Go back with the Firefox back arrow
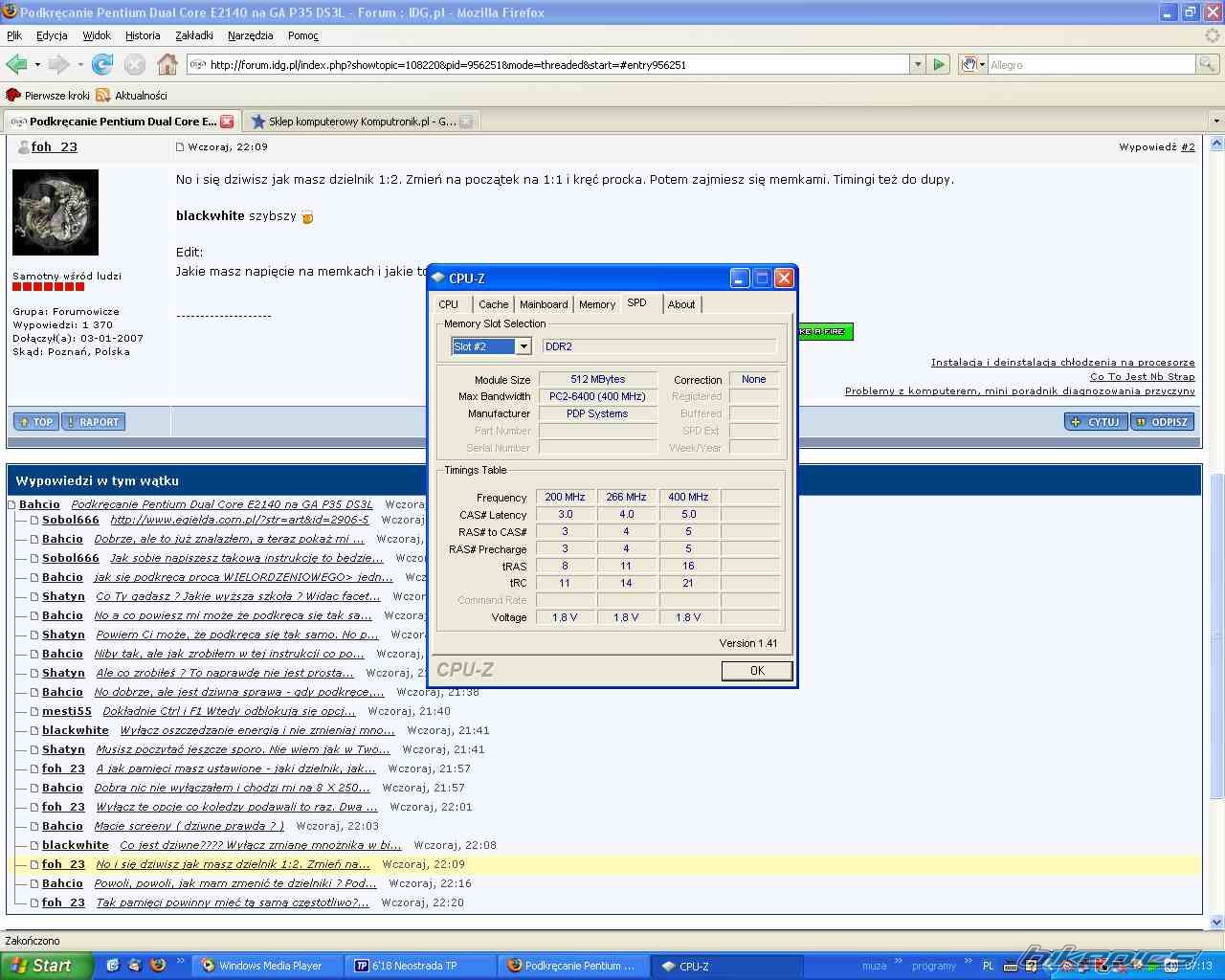This screenshot has height=980, width=1225. (x=16, y=64)
